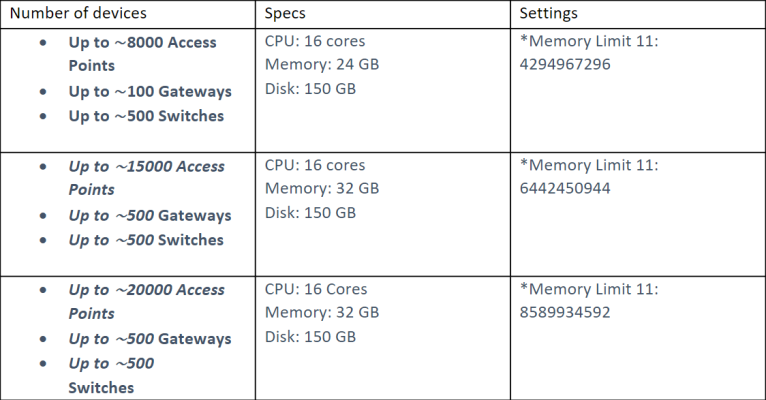Click "Memory: 24 GB" spec line
766x400 pixels.
[322, 65]
